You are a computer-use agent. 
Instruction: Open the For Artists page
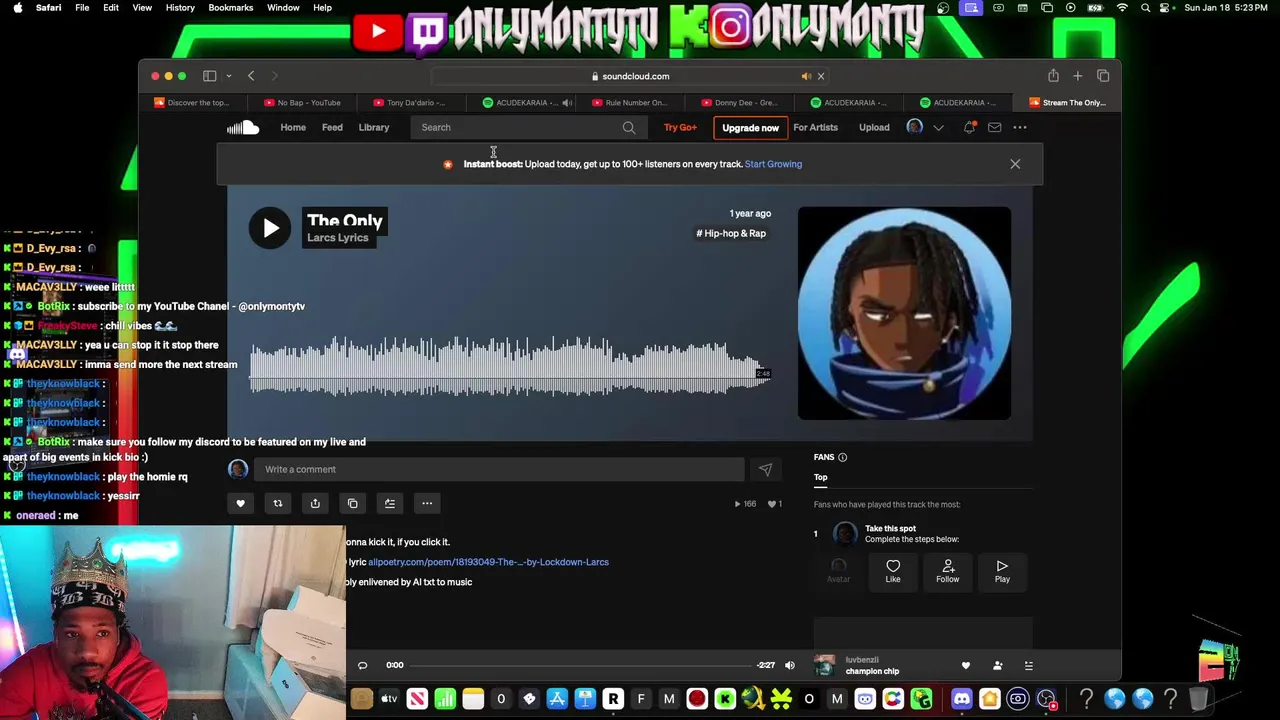pos(816,127)
